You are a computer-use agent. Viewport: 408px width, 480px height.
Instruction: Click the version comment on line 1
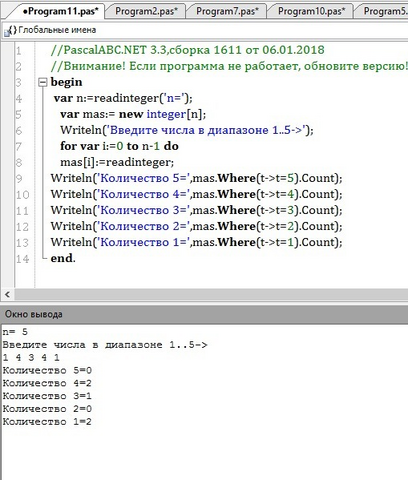[x=187, y=50]
